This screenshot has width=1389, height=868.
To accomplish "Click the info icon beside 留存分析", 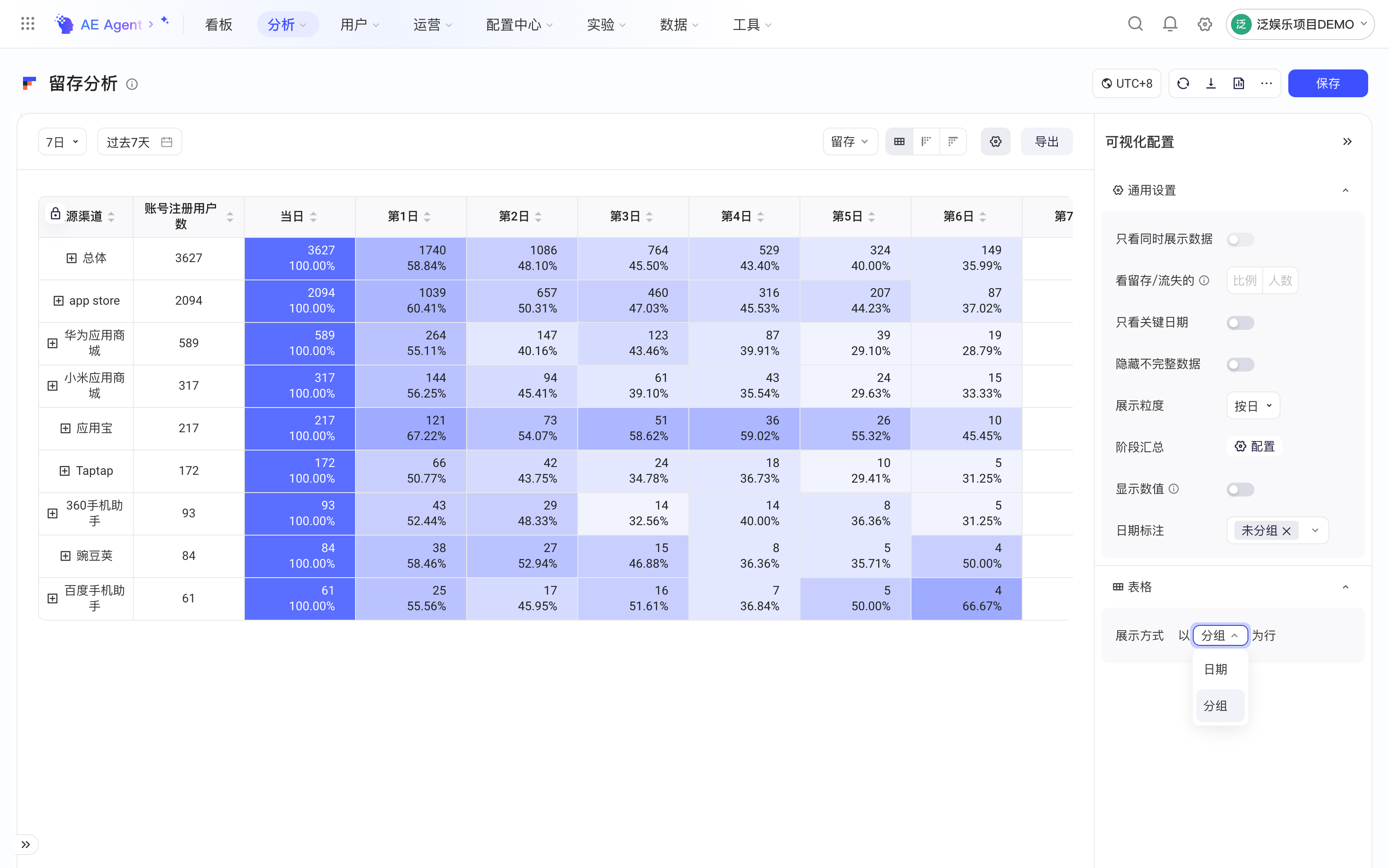I will (x=132, y=84).
